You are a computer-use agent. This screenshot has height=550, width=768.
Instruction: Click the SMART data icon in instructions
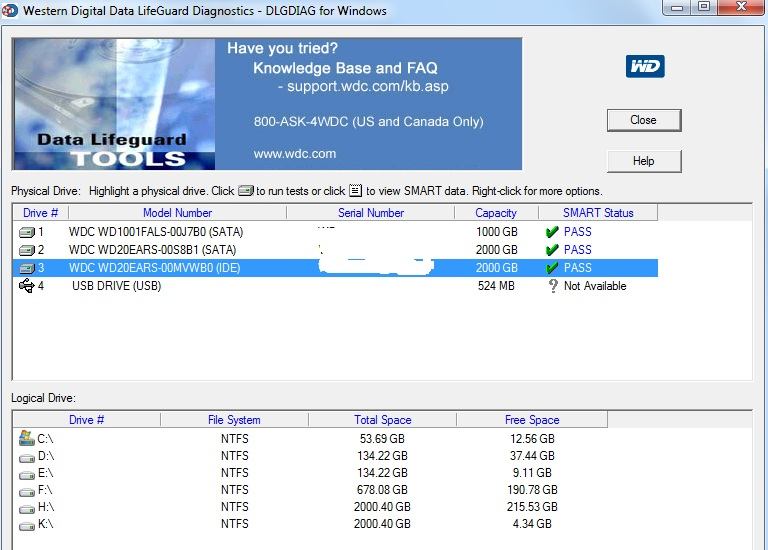pyautogui.click(x=356, y=191)
